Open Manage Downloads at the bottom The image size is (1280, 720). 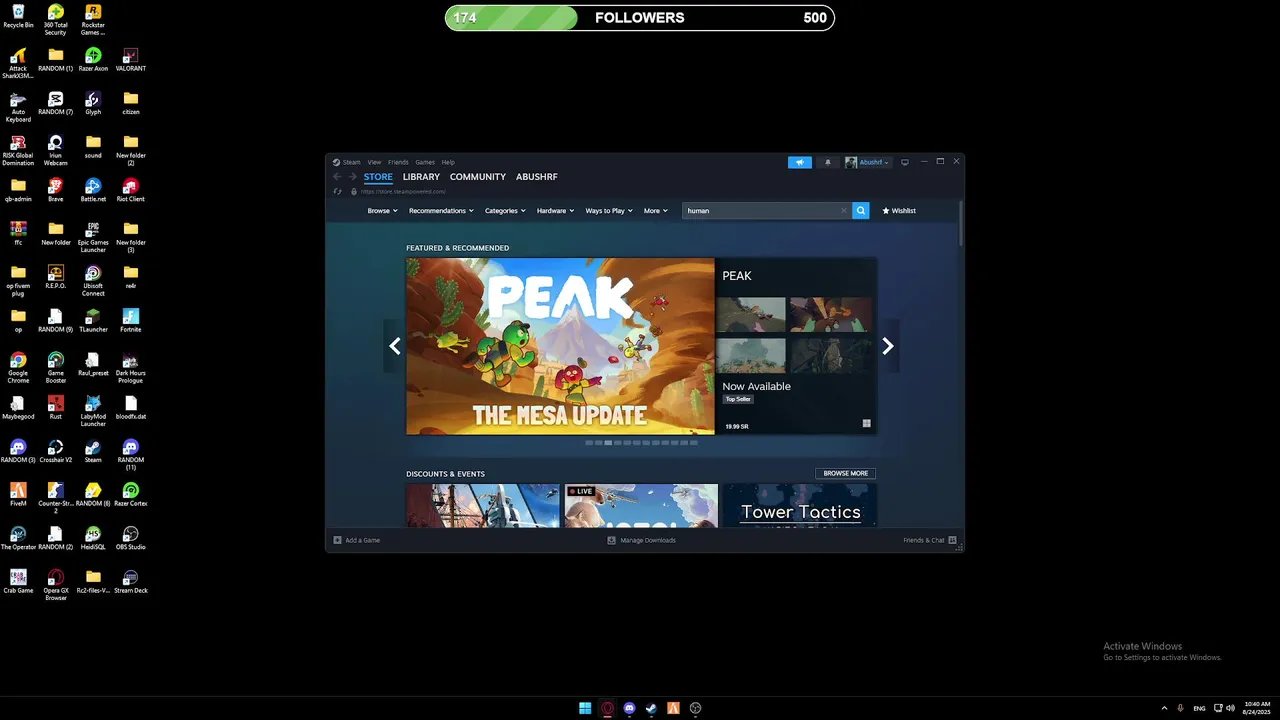641,540
